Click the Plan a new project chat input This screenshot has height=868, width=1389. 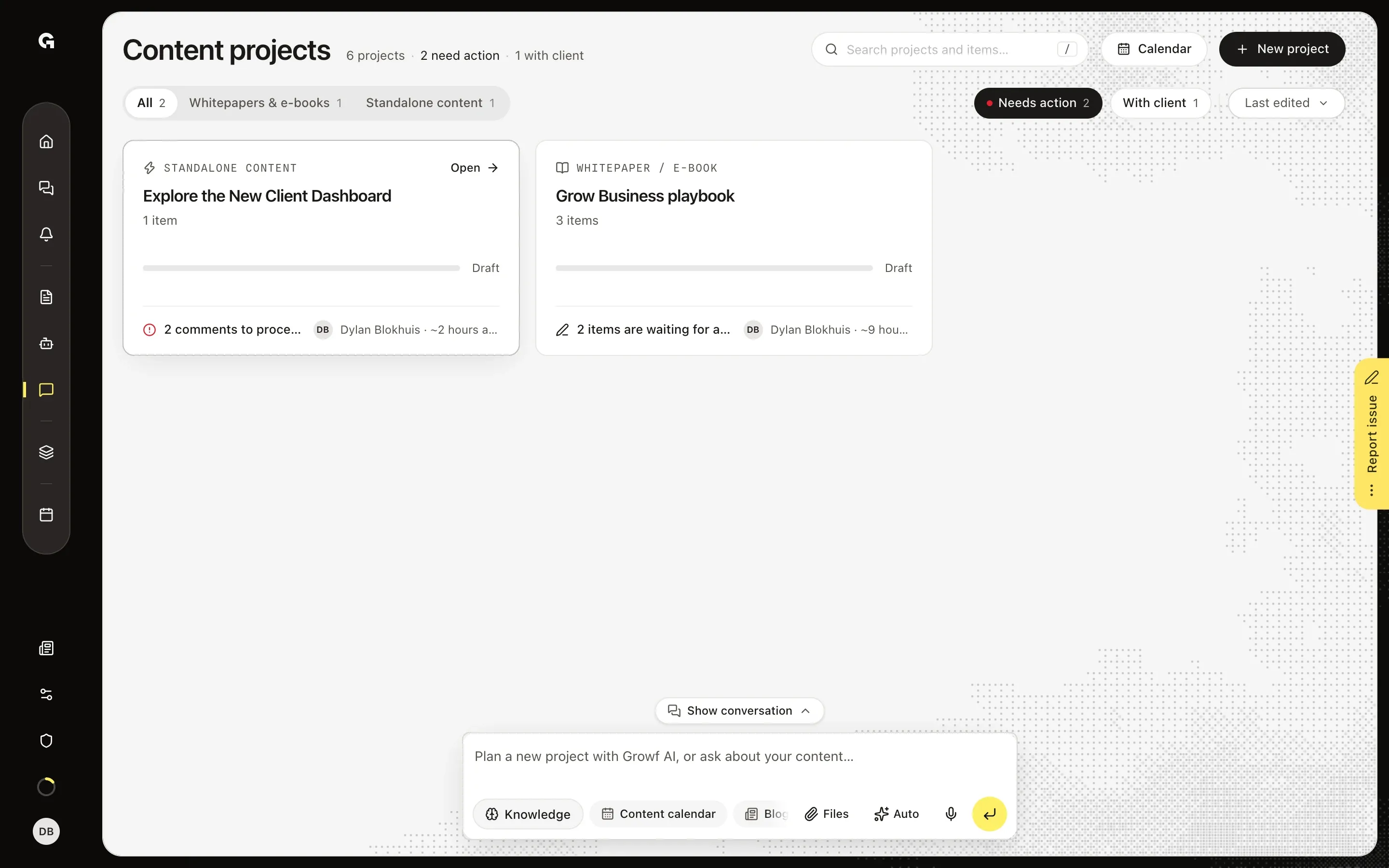click(739, 757)
